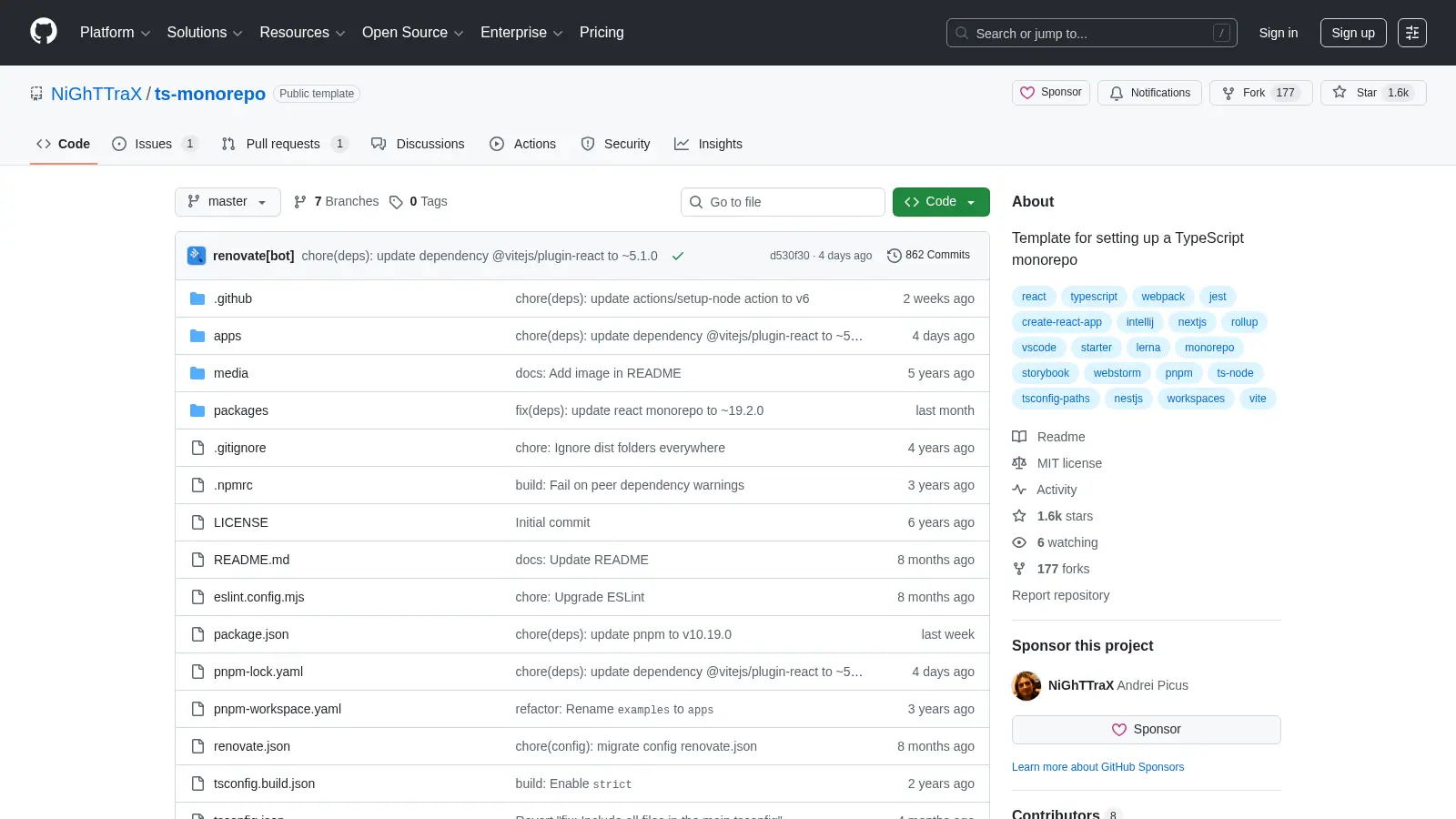Expand the Solutions menu

[205, 33]
